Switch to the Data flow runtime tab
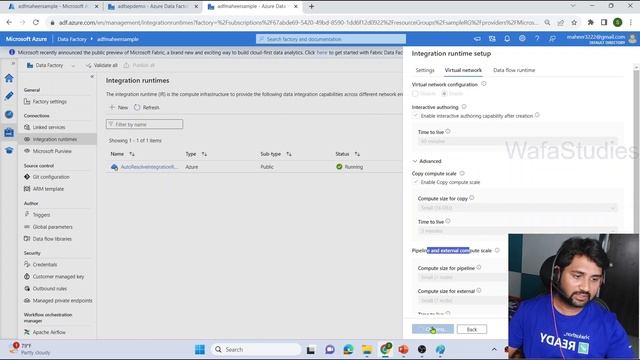The image size is (640, 360). (514, 70)
